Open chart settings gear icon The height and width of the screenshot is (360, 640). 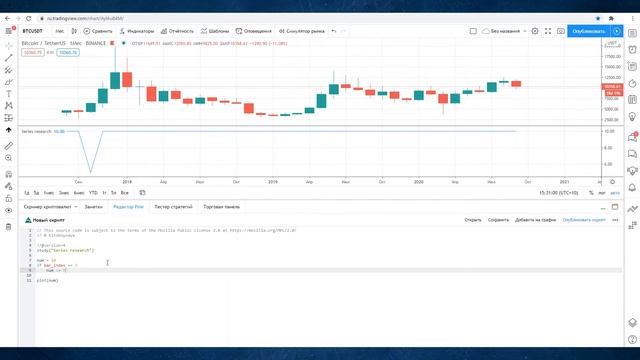tap(535, 31)
